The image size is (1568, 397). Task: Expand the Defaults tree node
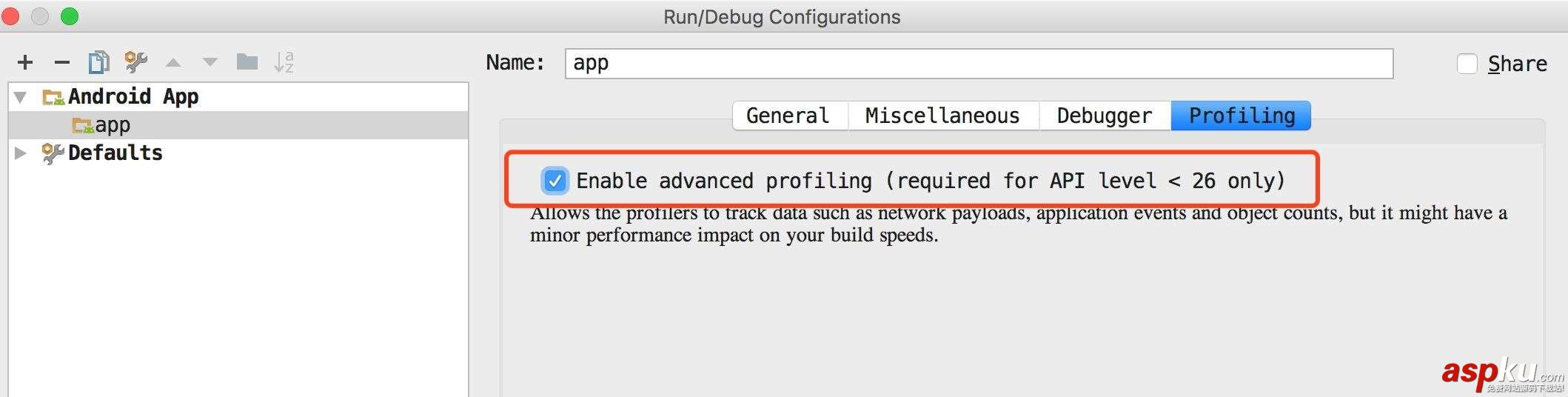[21, 153]
